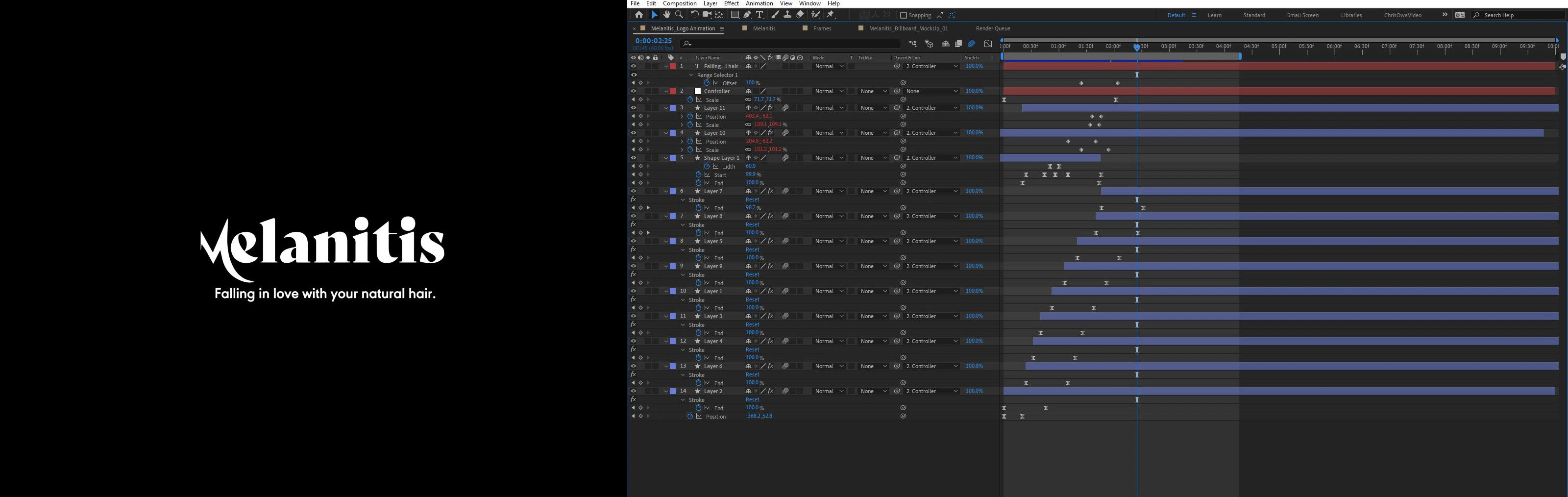Switch to the Standard workspace
This screenshot has height=497, width=1568.
point(1254,15)
